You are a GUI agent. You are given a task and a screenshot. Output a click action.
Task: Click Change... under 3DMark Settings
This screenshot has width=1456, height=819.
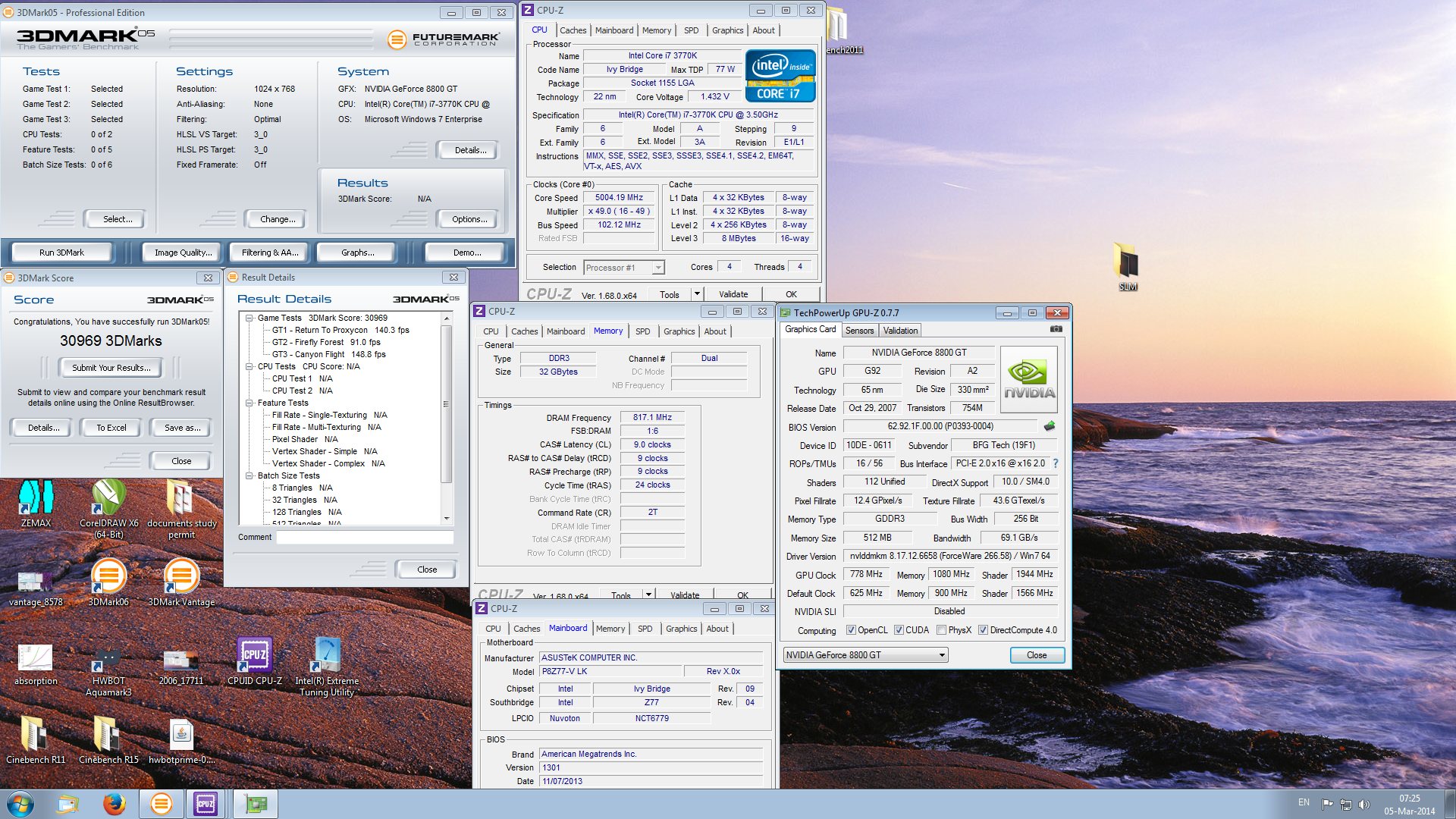pos(278,219)
